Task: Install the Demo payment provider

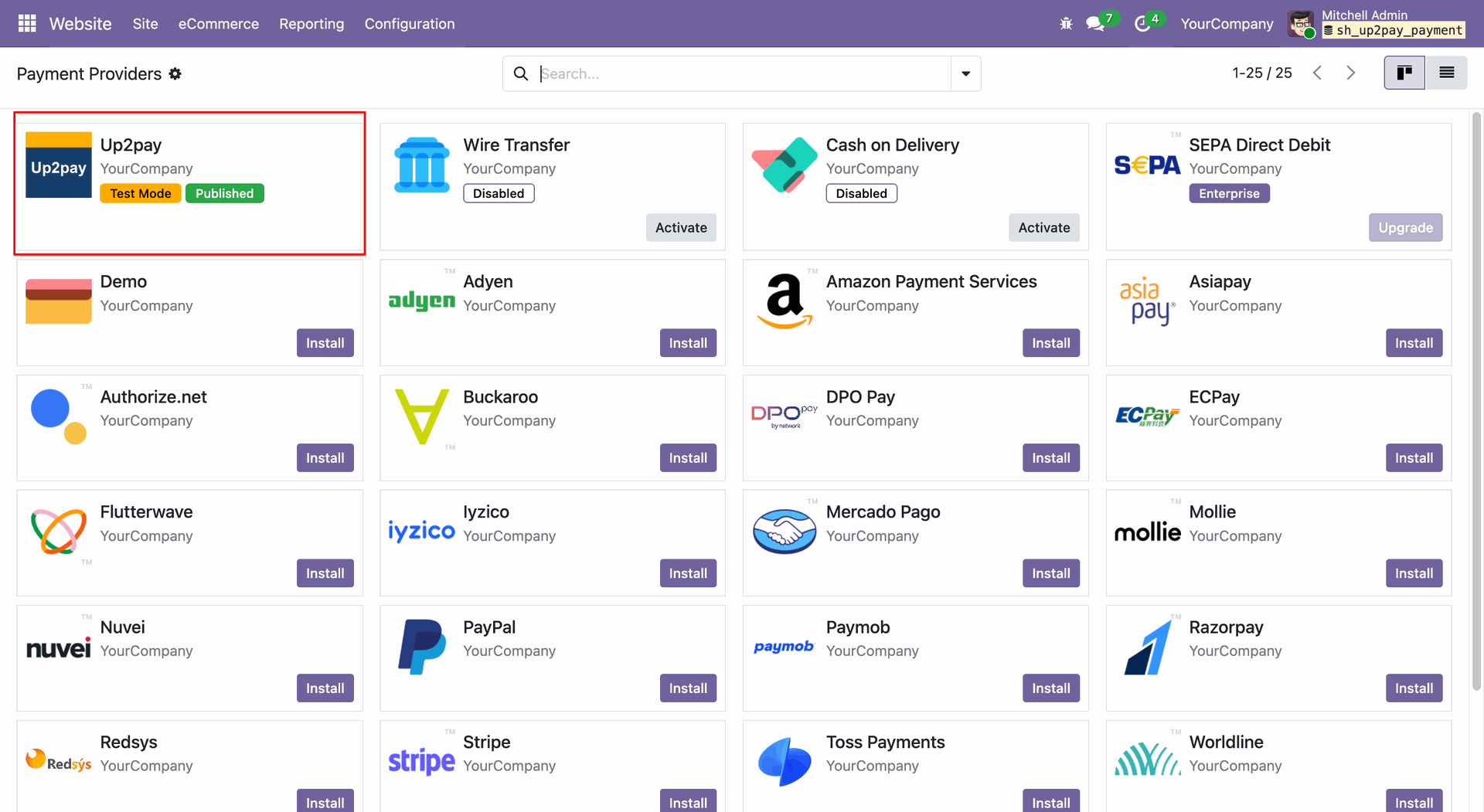Action: pyautogui.click(x=325, y=343)
